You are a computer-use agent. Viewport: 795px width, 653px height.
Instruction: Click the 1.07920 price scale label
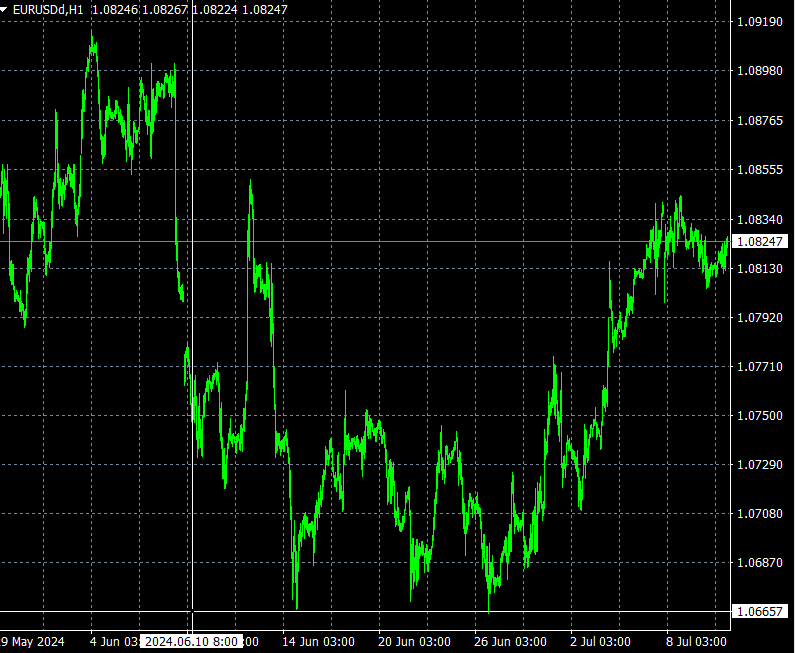pos(760,317)
